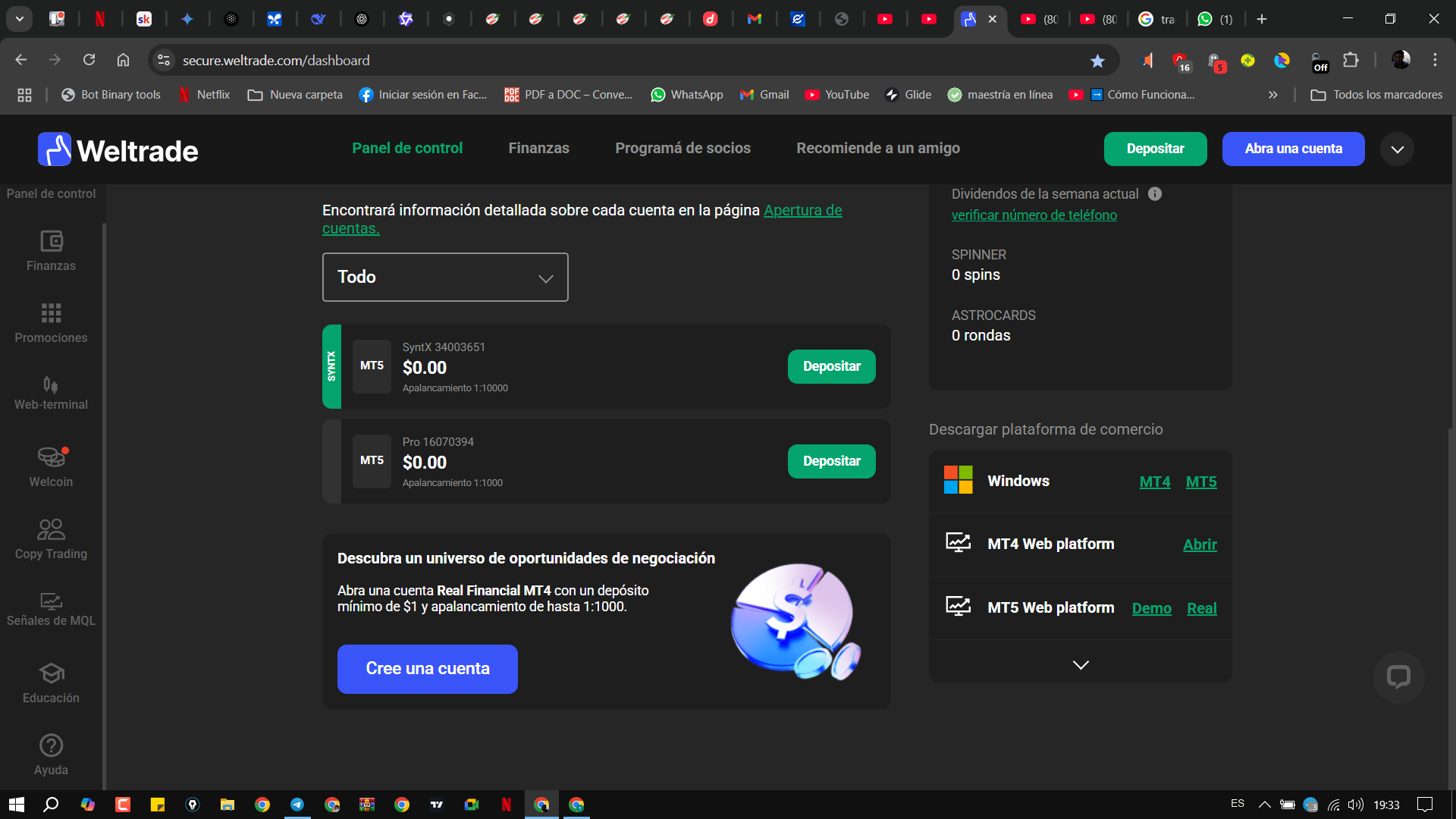This screenshot has height=819, width=1456.
Task: Reload the page in browser
Action: pos(89,60)
